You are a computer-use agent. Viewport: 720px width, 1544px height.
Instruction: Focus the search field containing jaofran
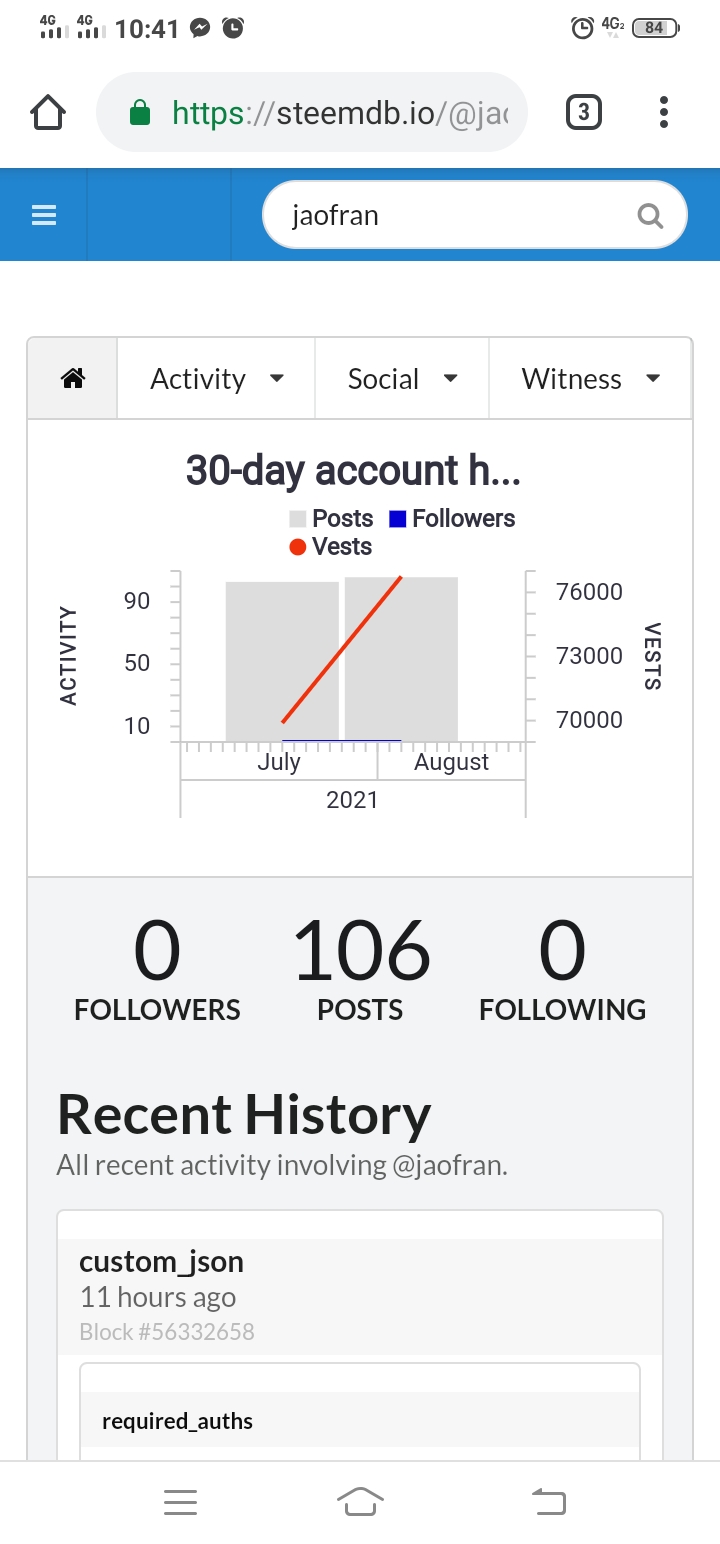tap(450, 215)
